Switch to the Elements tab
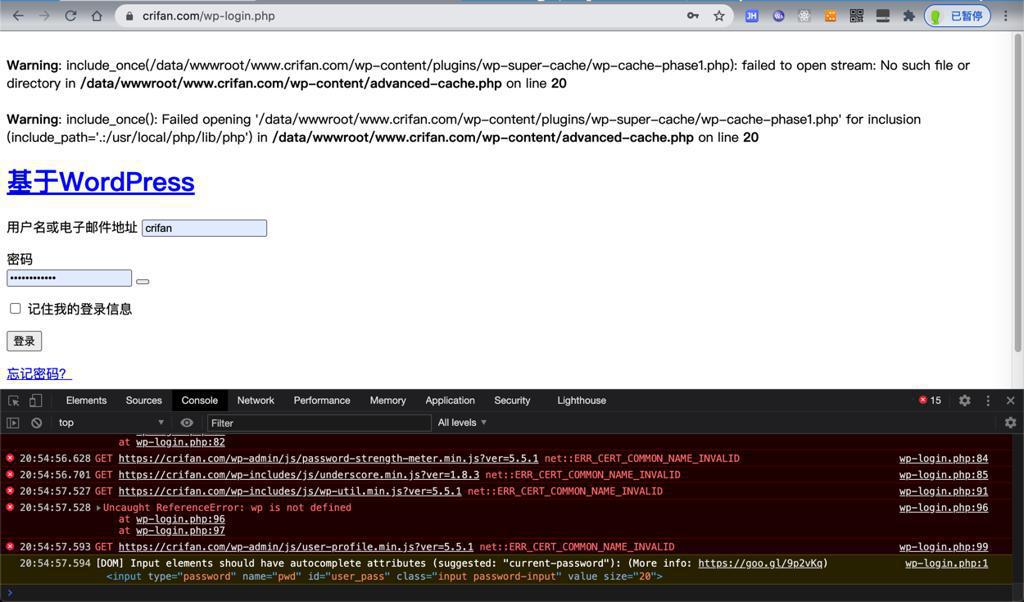Screen dimensions: 1024x602 tap(86, 400)
